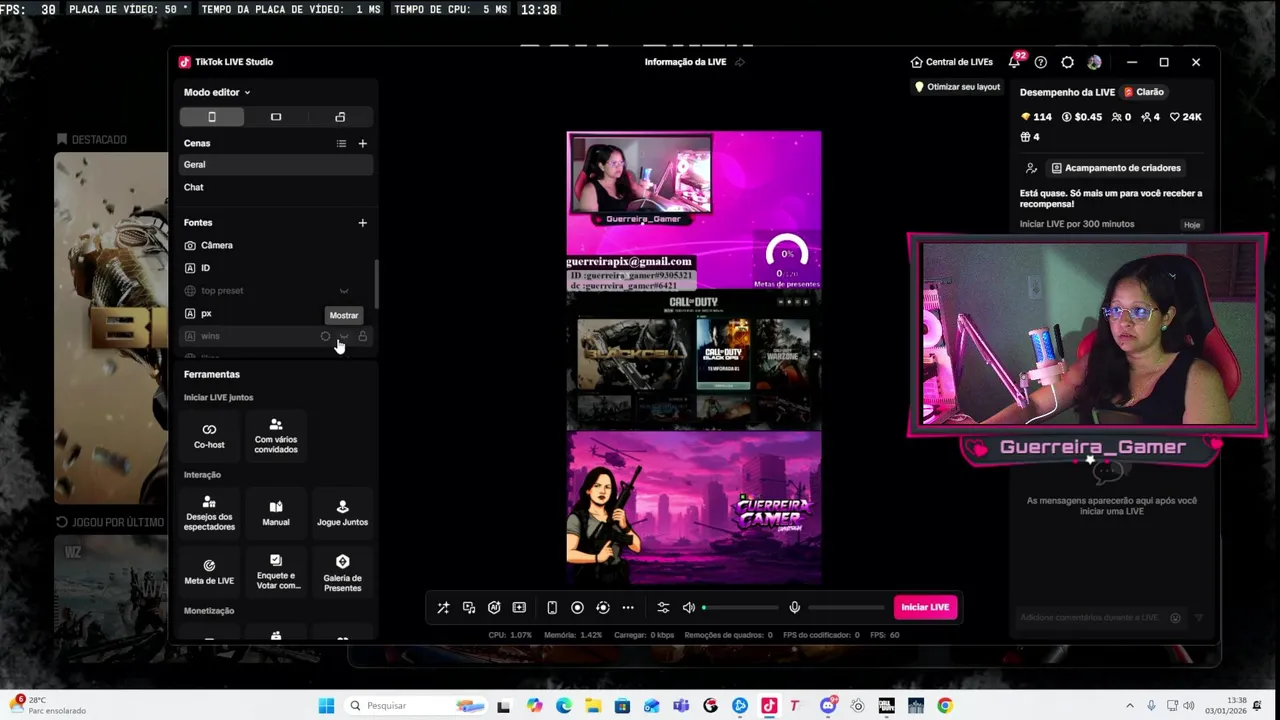
Task: Open the magic wand effects tool
Action: [x=443, y=607]
